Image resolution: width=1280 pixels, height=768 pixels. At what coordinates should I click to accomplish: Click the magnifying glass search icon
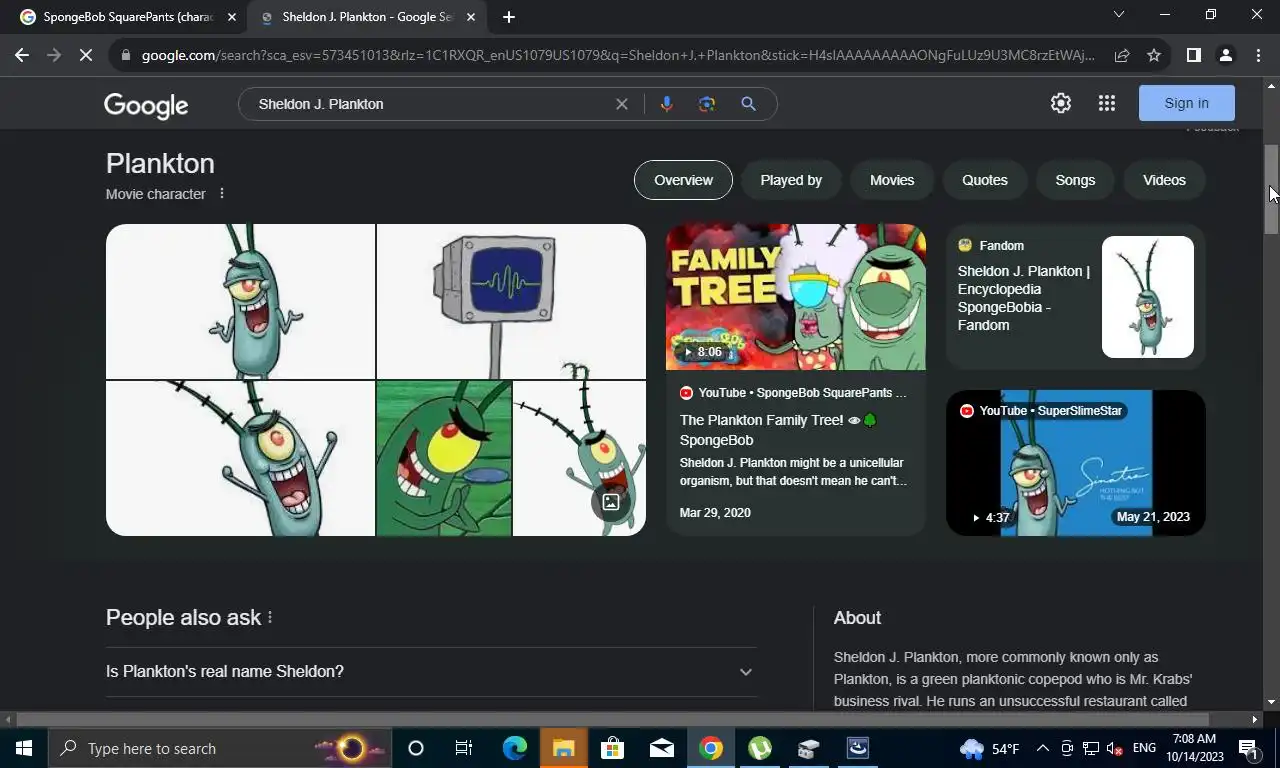pos(748,104)
